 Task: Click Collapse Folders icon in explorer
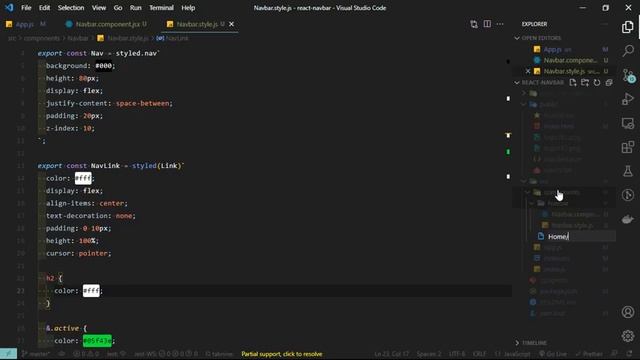609,82
